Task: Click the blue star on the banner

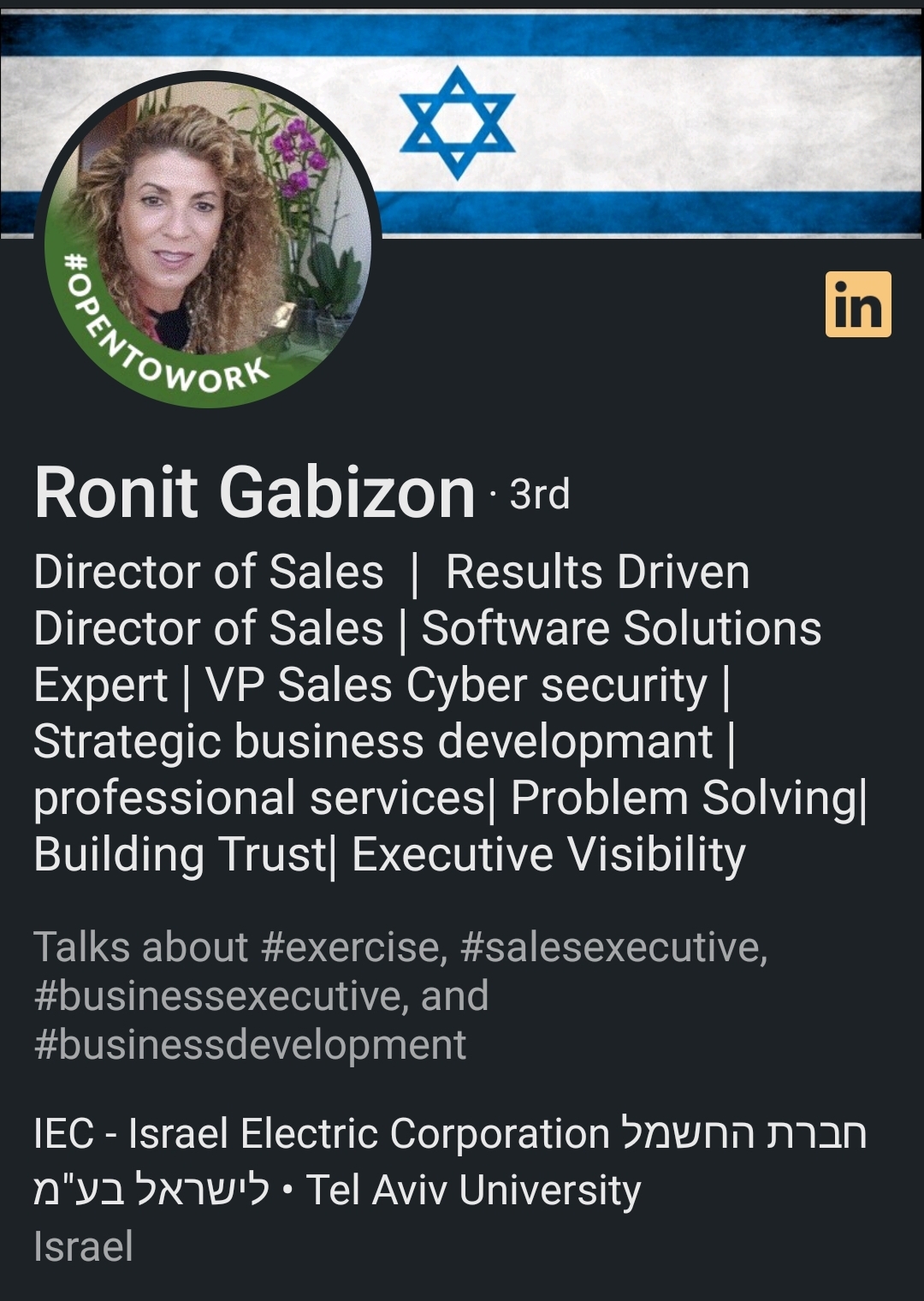Action: point(458,122)
